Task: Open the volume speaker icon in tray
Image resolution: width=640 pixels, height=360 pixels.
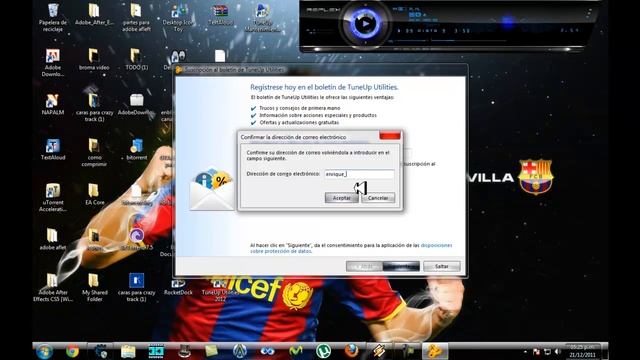Action: (x=558, y=352)
